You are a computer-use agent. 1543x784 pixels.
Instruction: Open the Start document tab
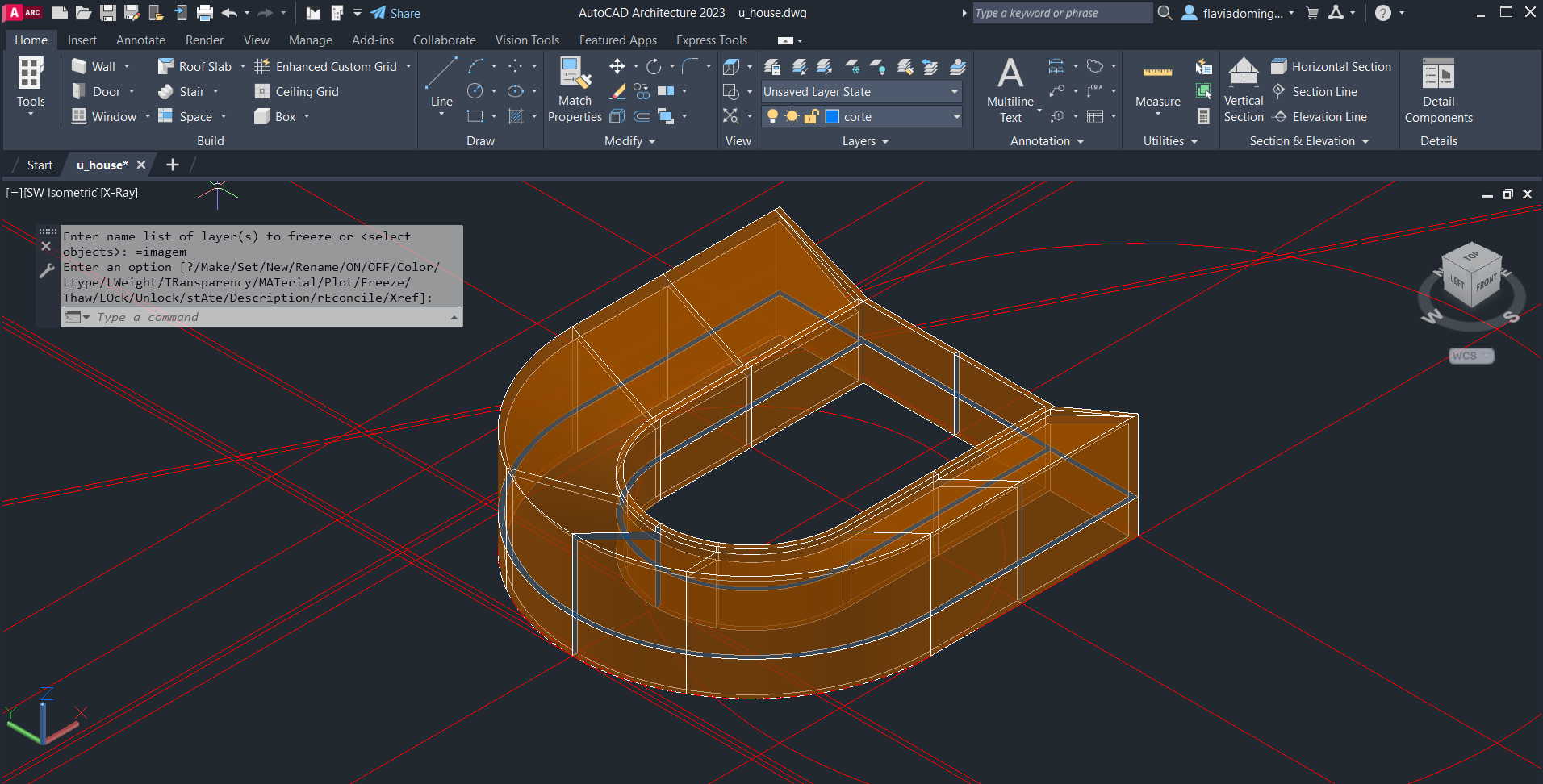40,165
